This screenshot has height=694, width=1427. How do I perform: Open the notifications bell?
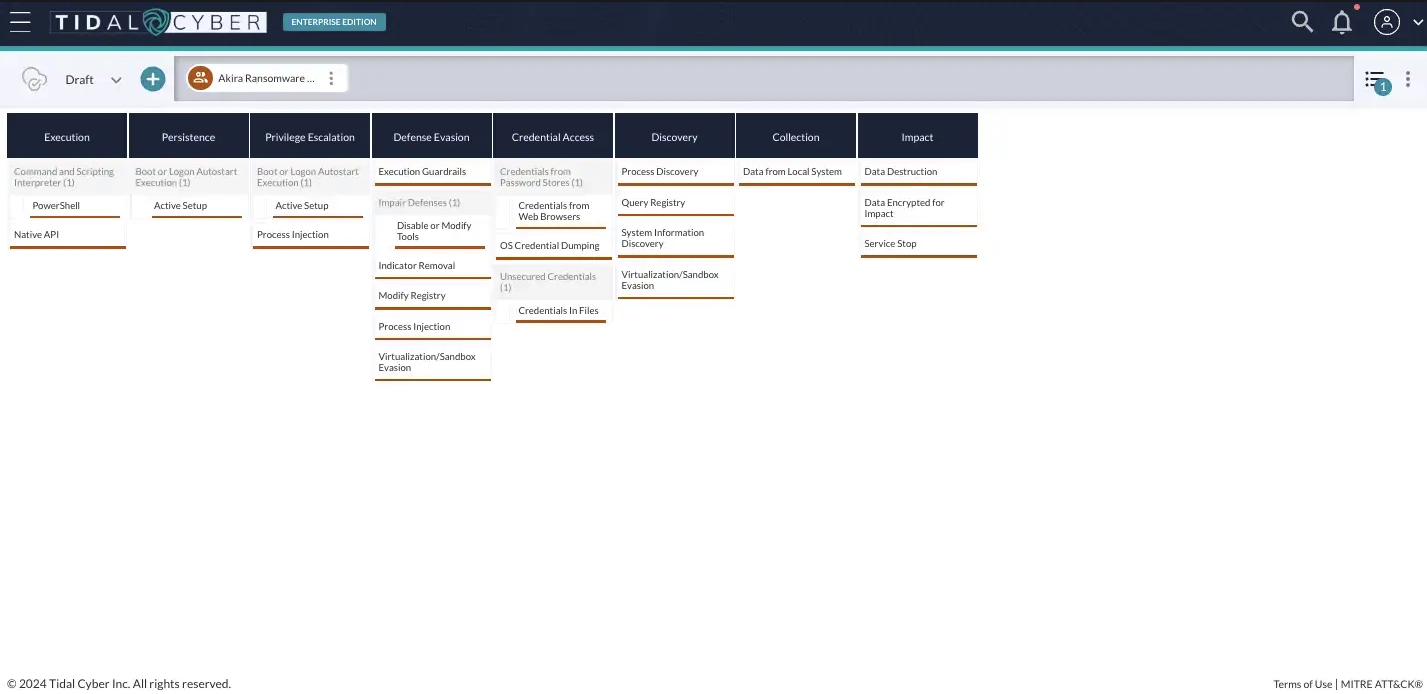[1342, 22]
